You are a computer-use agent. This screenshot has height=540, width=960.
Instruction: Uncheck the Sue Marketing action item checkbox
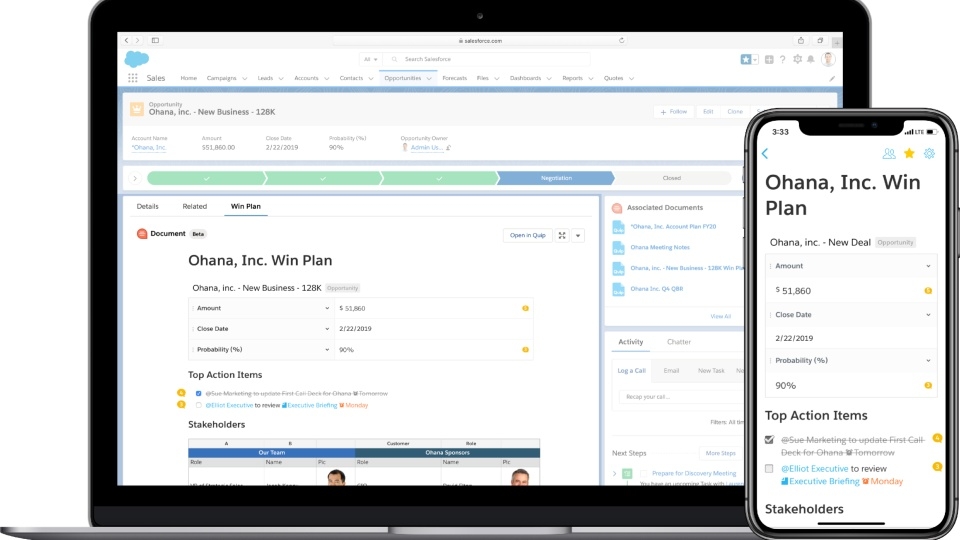198,394
